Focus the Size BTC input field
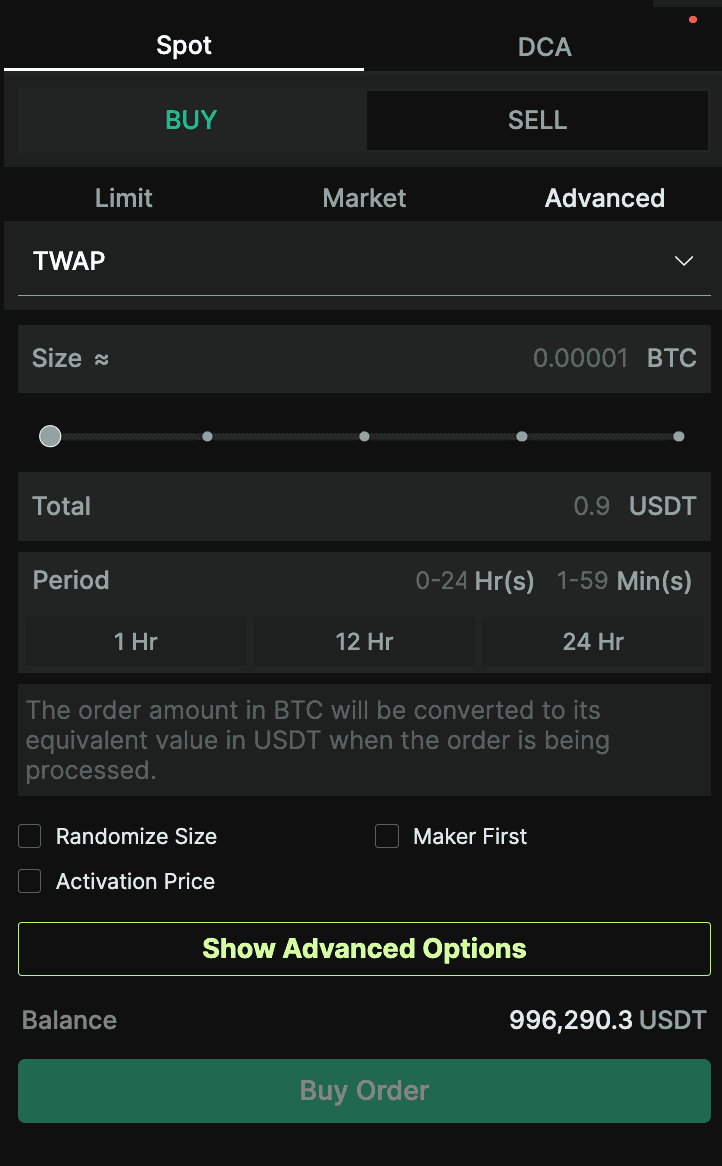 click(x=364, y=358)
